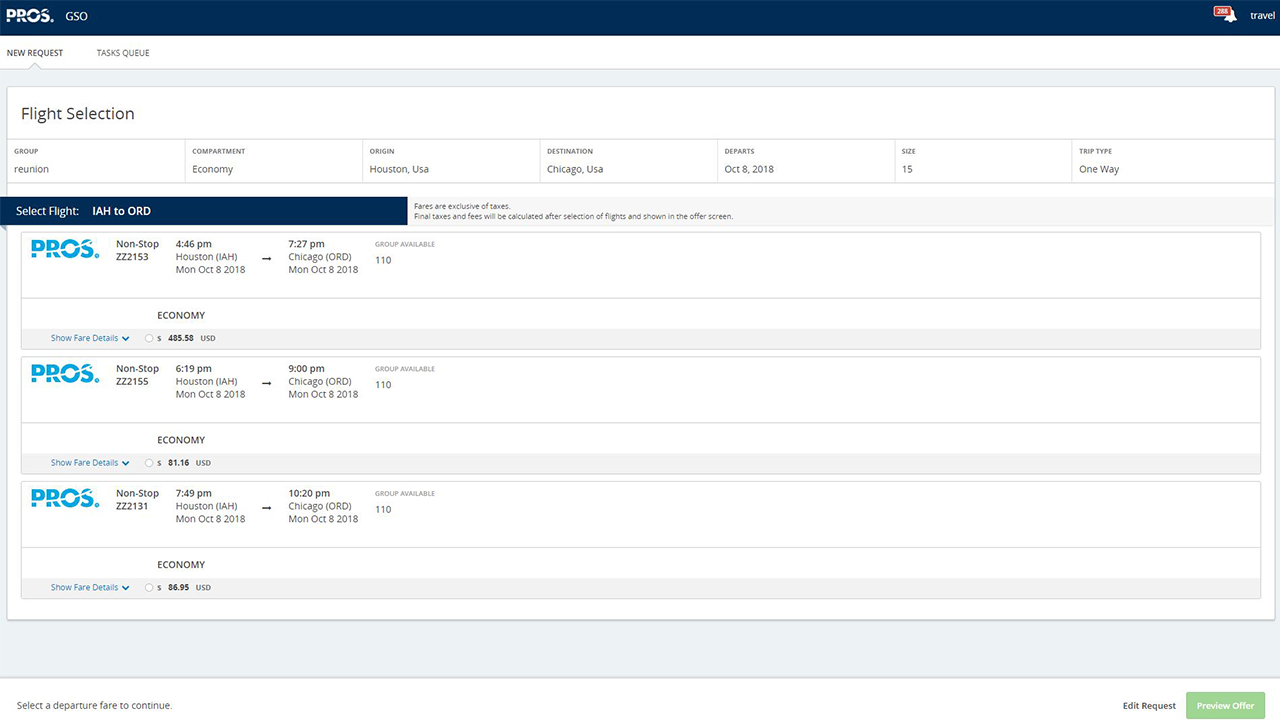The image size is (1280, 720).
Task: Expand Show Fare Details for flight ZZ2131
Action: [90, 588]
